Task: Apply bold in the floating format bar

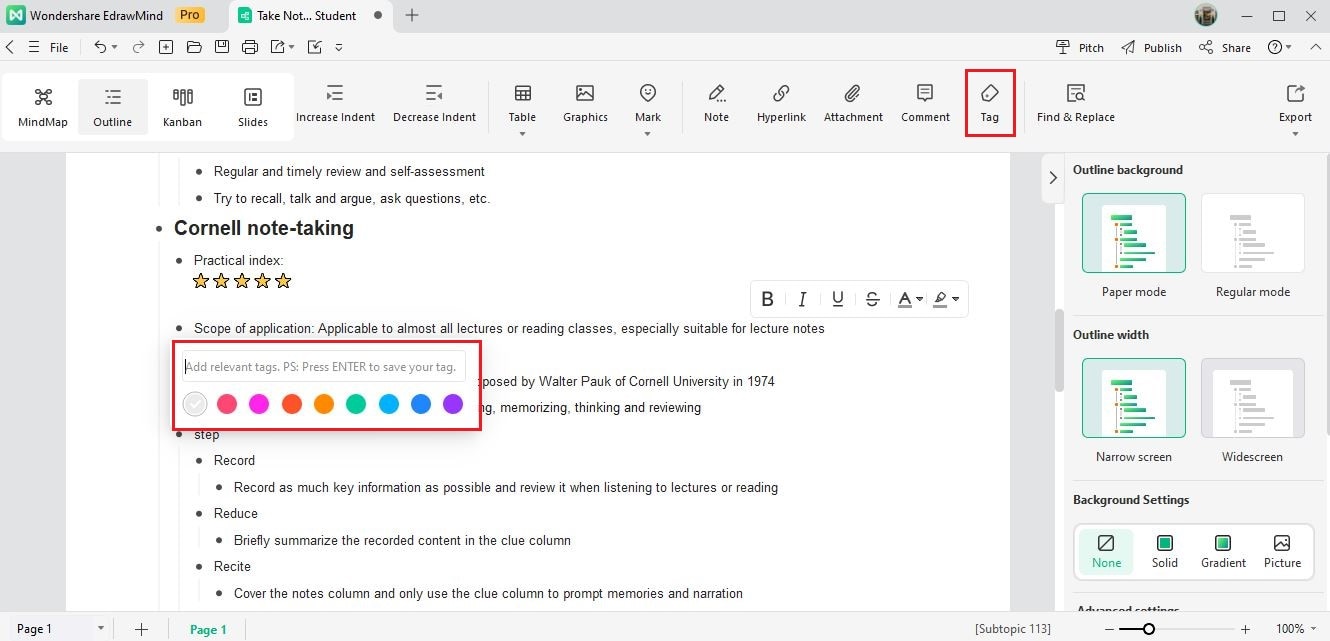Action: [x=768, y=299]
